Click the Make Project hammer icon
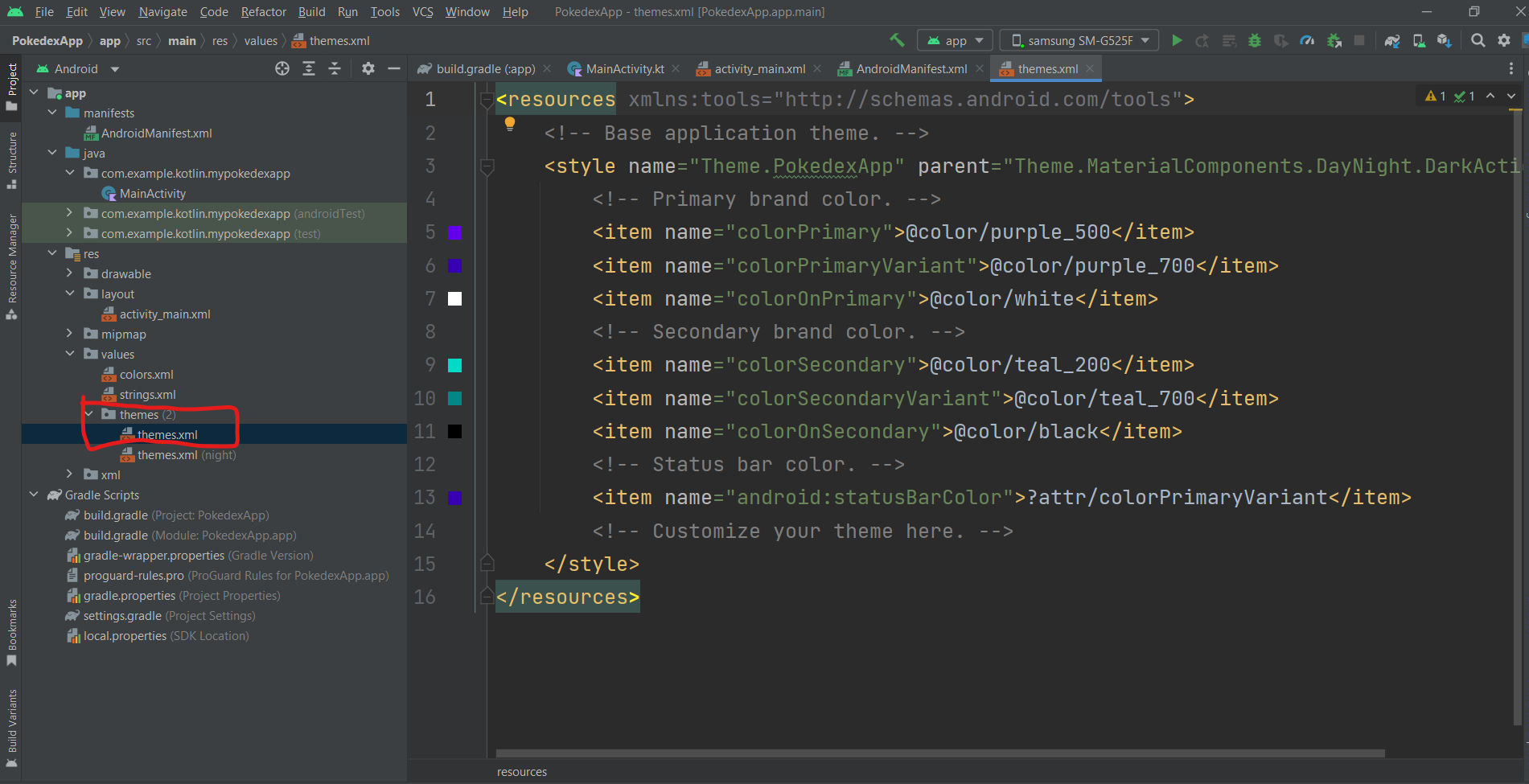 point(897,40)
